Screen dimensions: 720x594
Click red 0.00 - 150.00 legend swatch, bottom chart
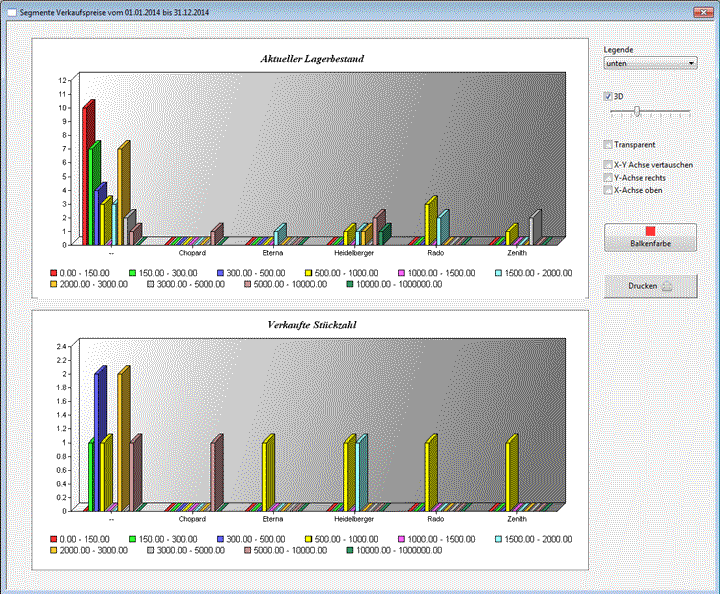point(54,539)
